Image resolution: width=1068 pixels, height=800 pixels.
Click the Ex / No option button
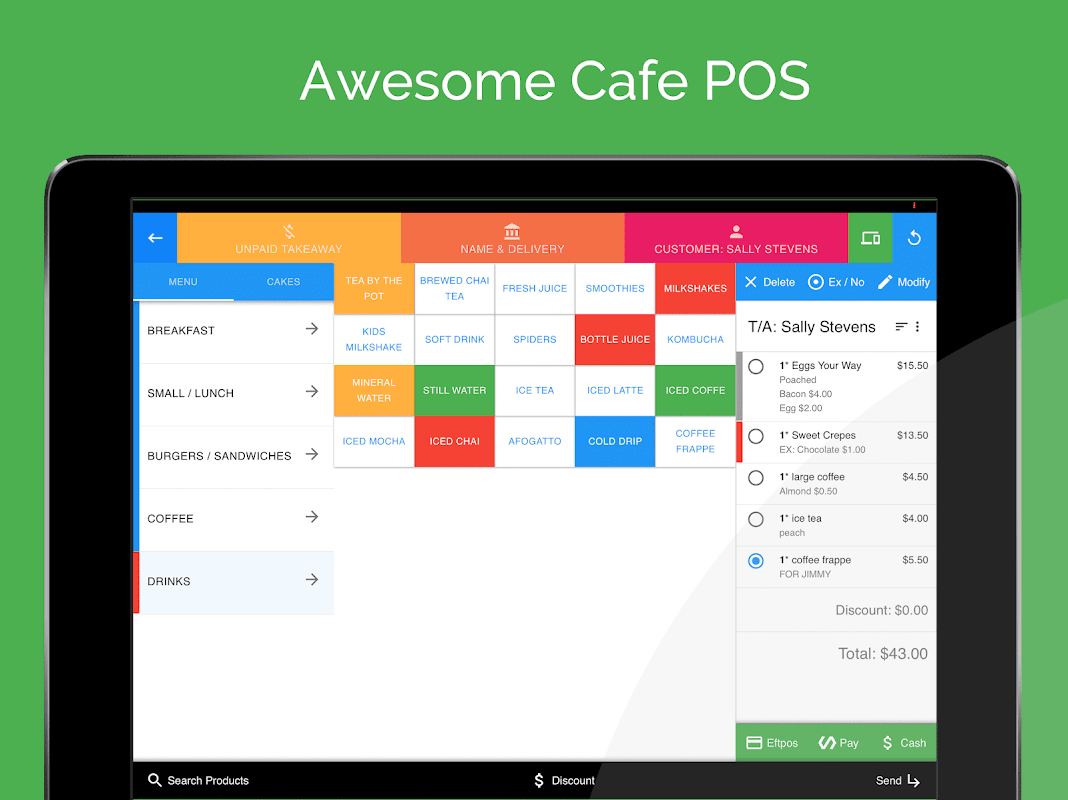click(x=836, y=282)
